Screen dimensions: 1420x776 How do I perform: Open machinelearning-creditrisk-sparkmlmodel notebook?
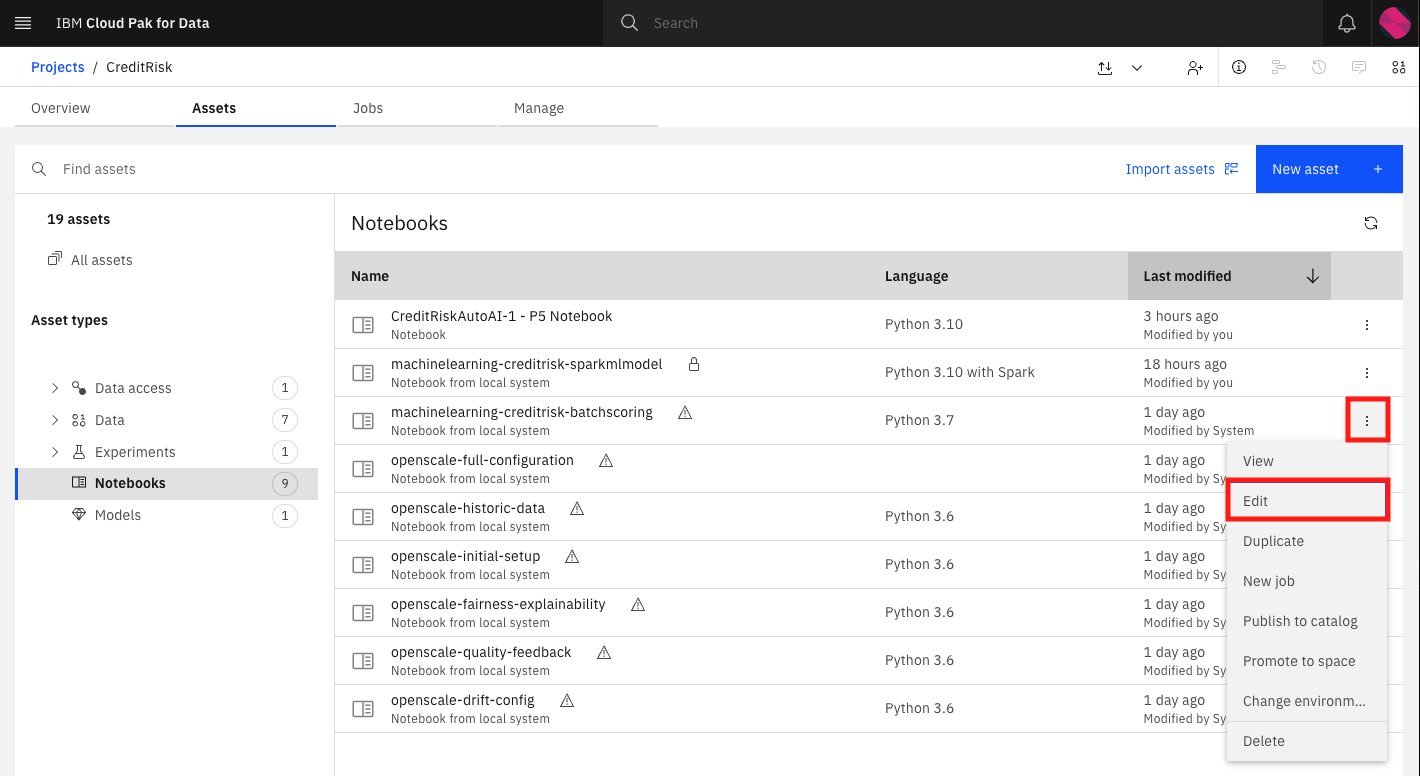pyautogui.click(x=526, y=364)
